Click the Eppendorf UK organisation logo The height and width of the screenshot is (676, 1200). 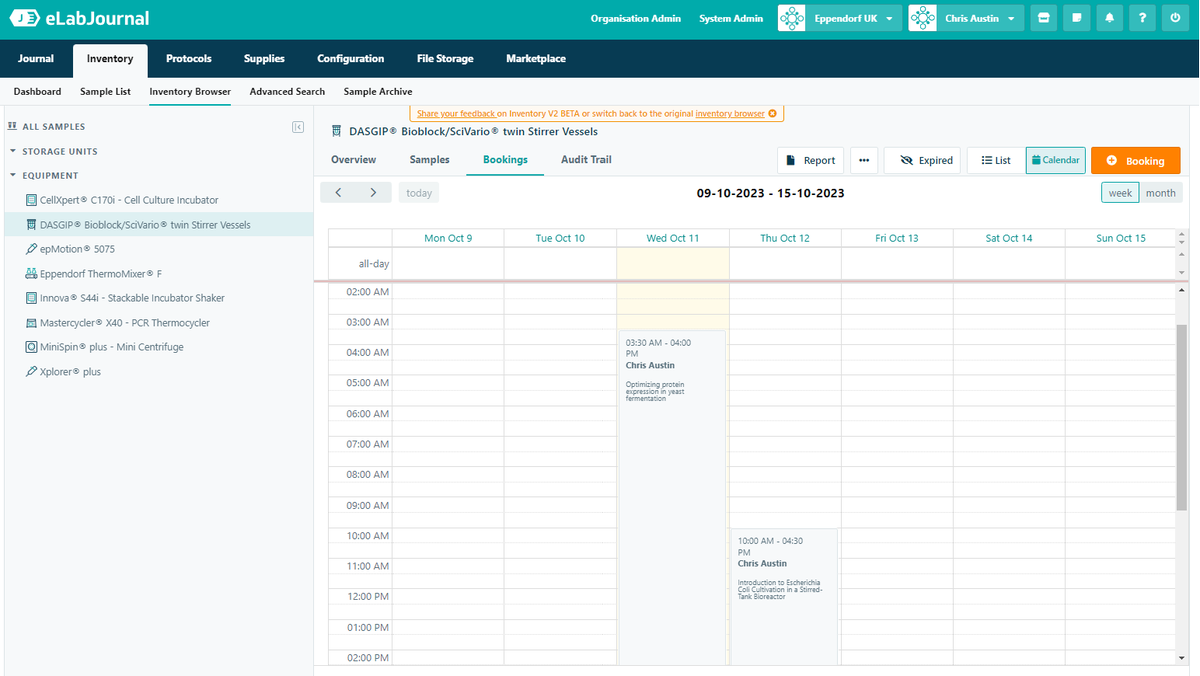click(x=792, y=18)
